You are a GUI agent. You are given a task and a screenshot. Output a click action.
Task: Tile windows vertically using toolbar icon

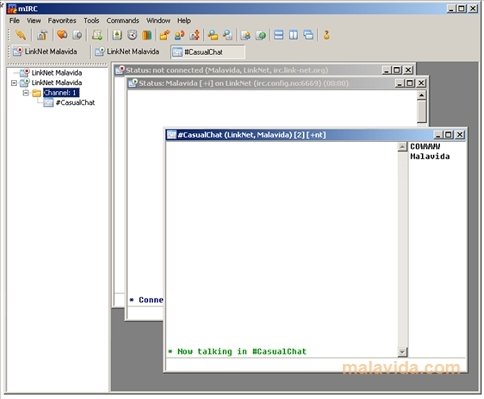point(293,35)
